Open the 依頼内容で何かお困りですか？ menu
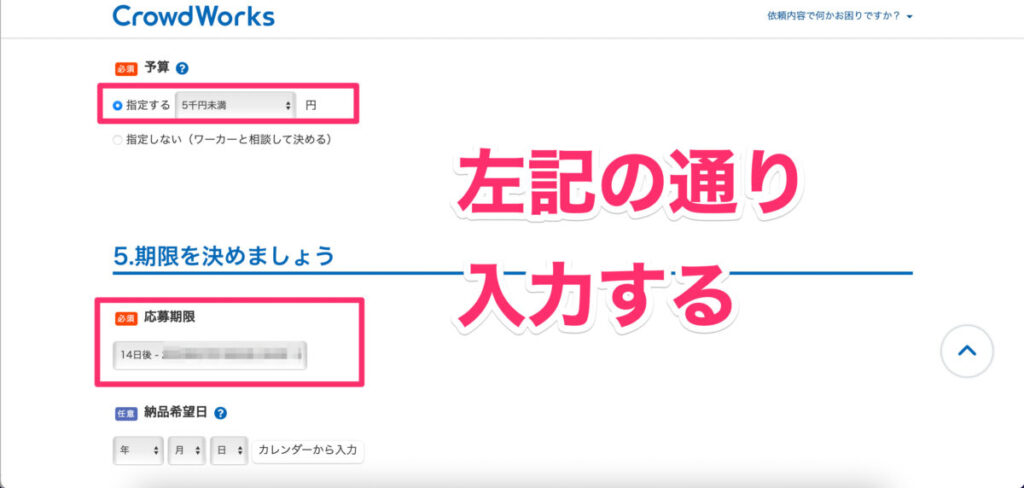 (833, 17)
